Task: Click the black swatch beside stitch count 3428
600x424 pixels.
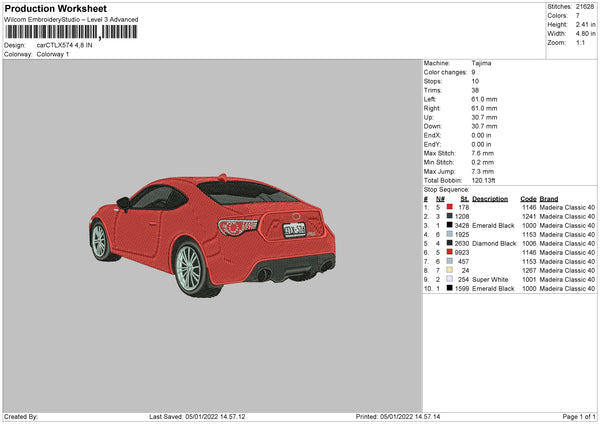Action: pos(451,225)
